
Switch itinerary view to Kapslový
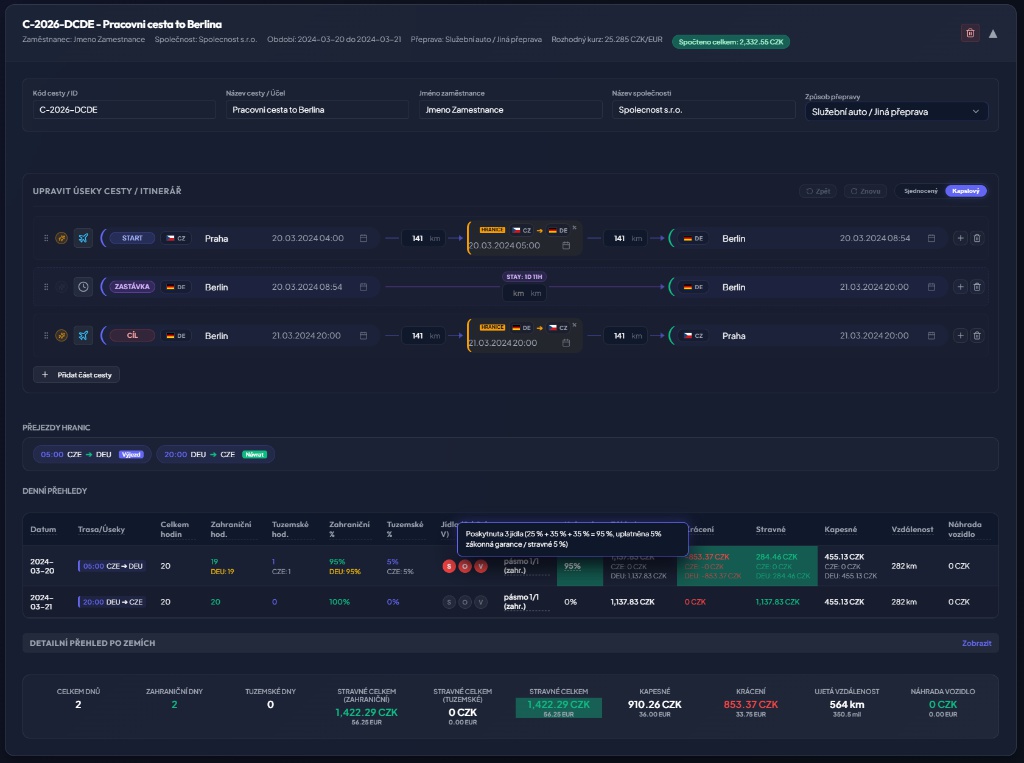coord(965,191)
